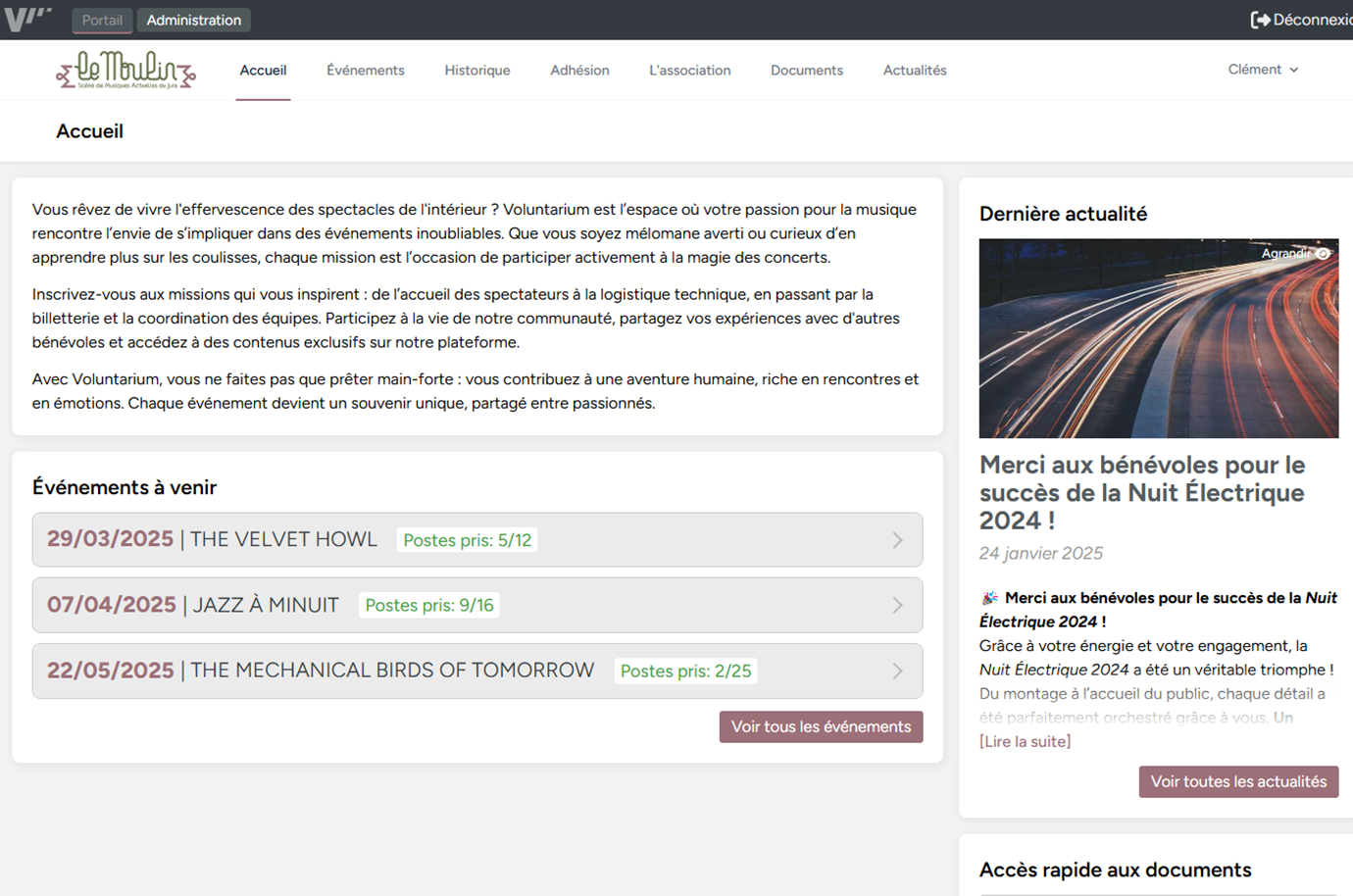Click the highway traffic news thumbnail
This screenshot has height=896, width=1353.
coord(1159,337)
